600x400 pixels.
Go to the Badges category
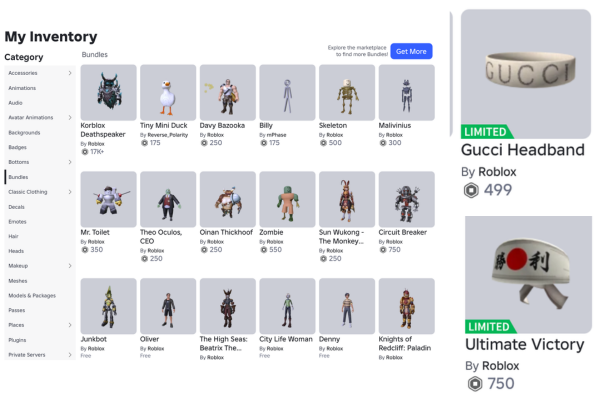pyautogui.click(x=18, y=147)
